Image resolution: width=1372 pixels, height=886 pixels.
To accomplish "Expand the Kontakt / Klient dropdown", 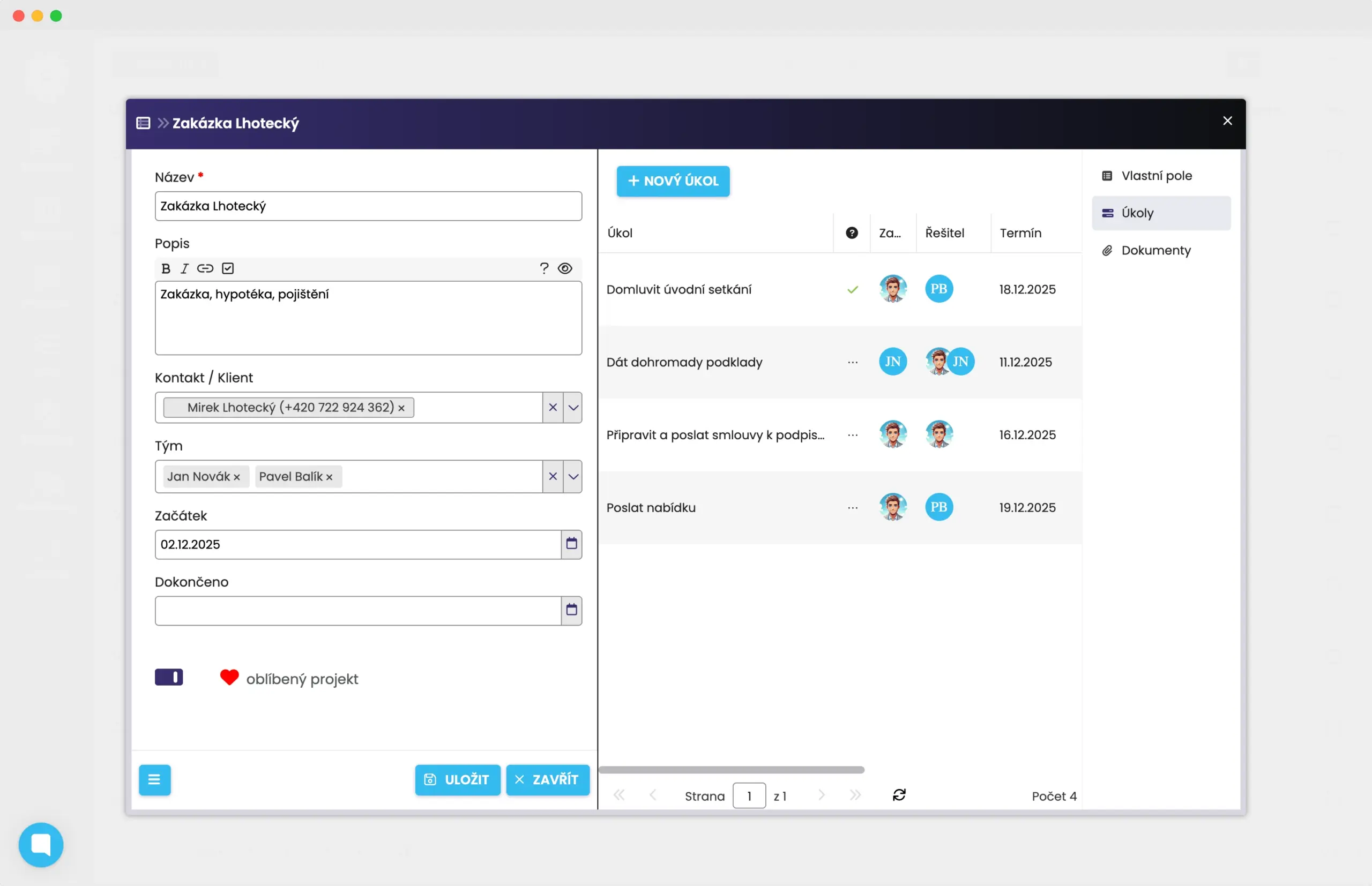I will click(572, 407).
